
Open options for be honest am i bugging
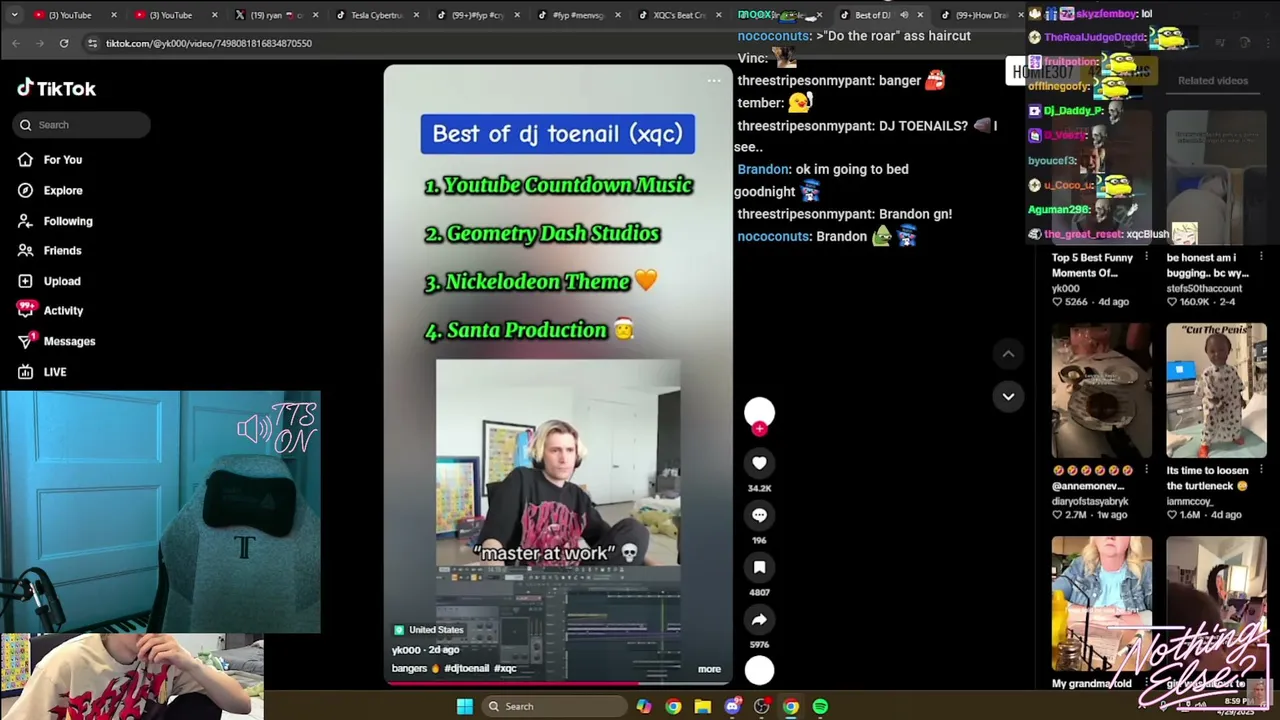[x=1261, y=257]
